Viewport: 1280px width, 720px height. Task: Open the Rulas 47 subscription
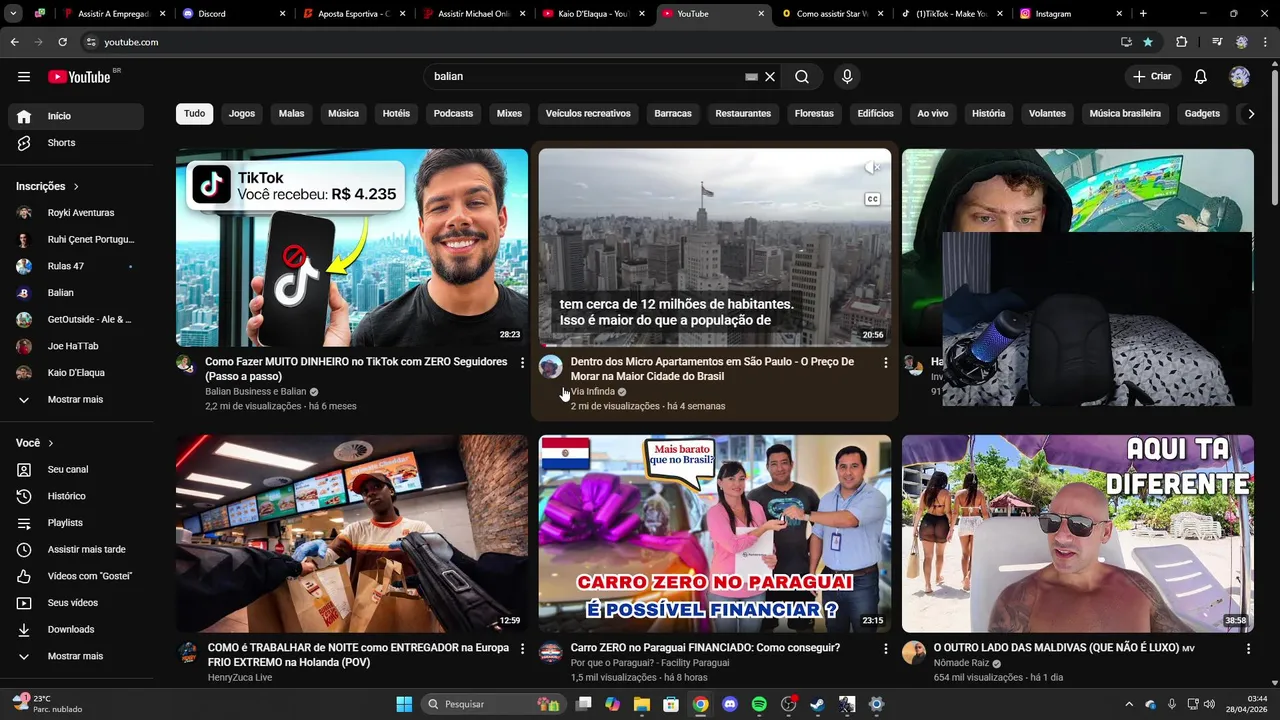(x=76, y=266)
